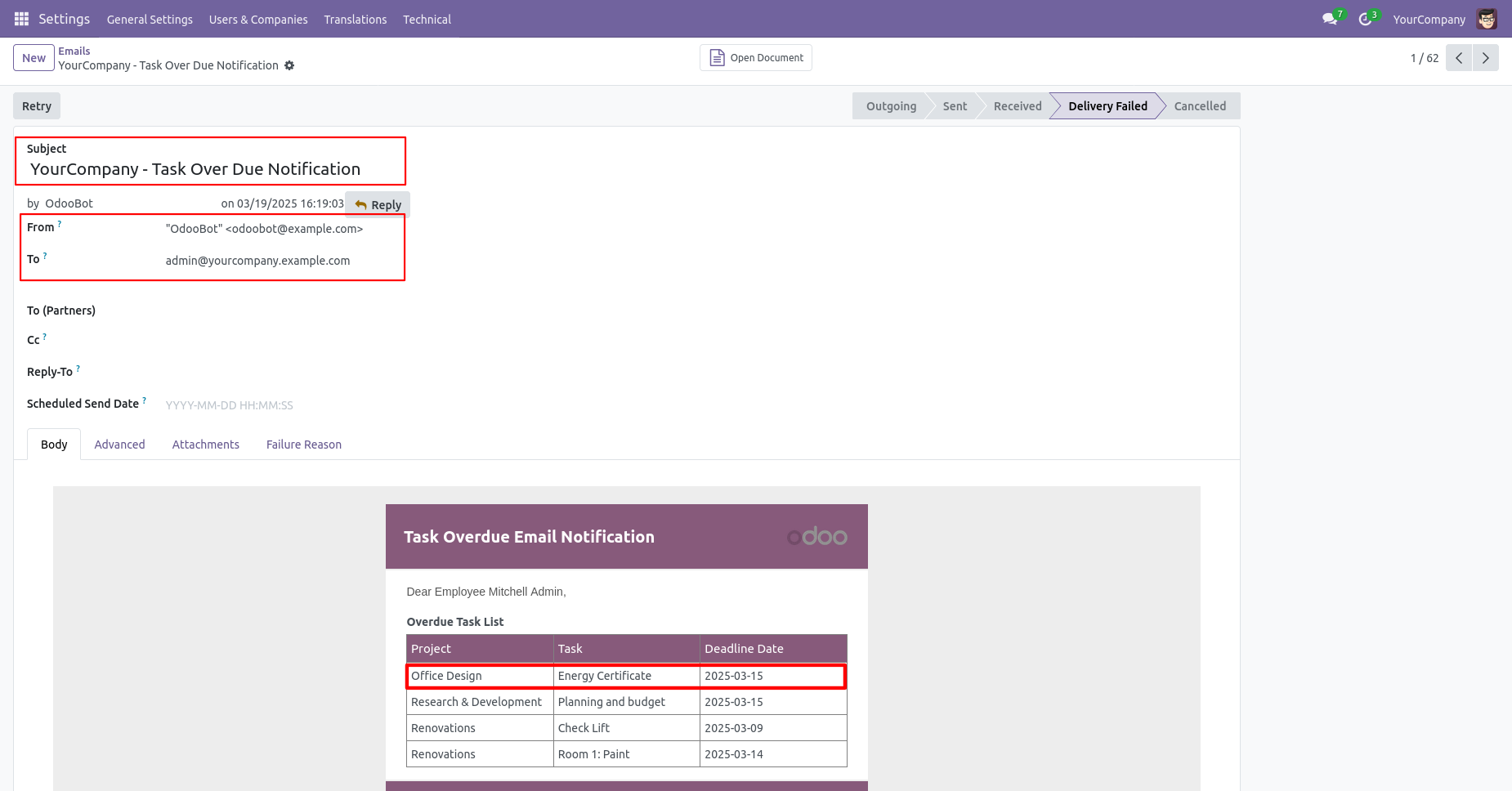Image resolution: width=1512 pixels, height=791 pixels.
Task: Switch to the Advanced tab
Action: click(119, 445)
